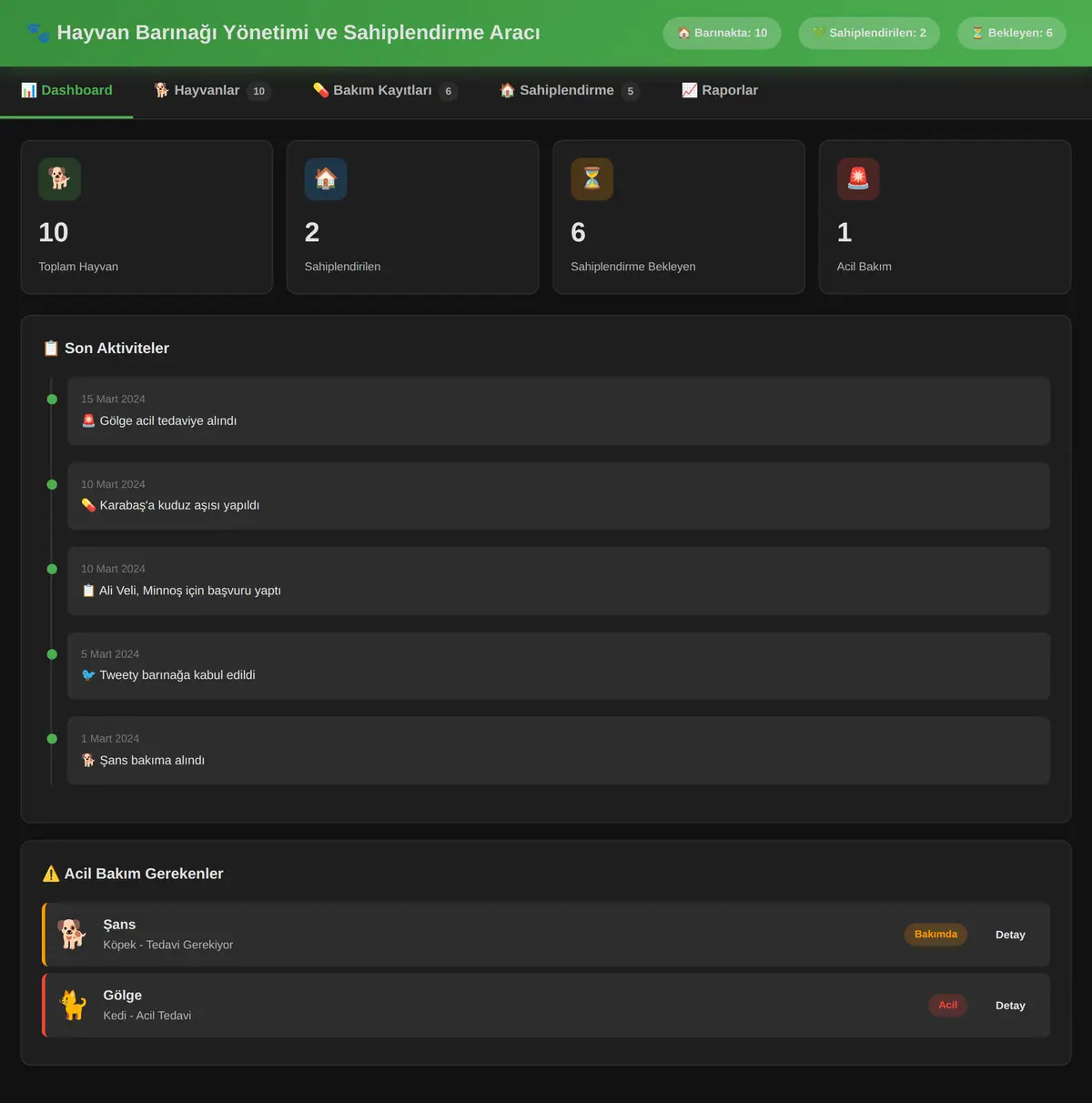The image size is (1092, 1103).
Task: Click the siren icon on Acil Bakım card
Action: click(858, 178)
